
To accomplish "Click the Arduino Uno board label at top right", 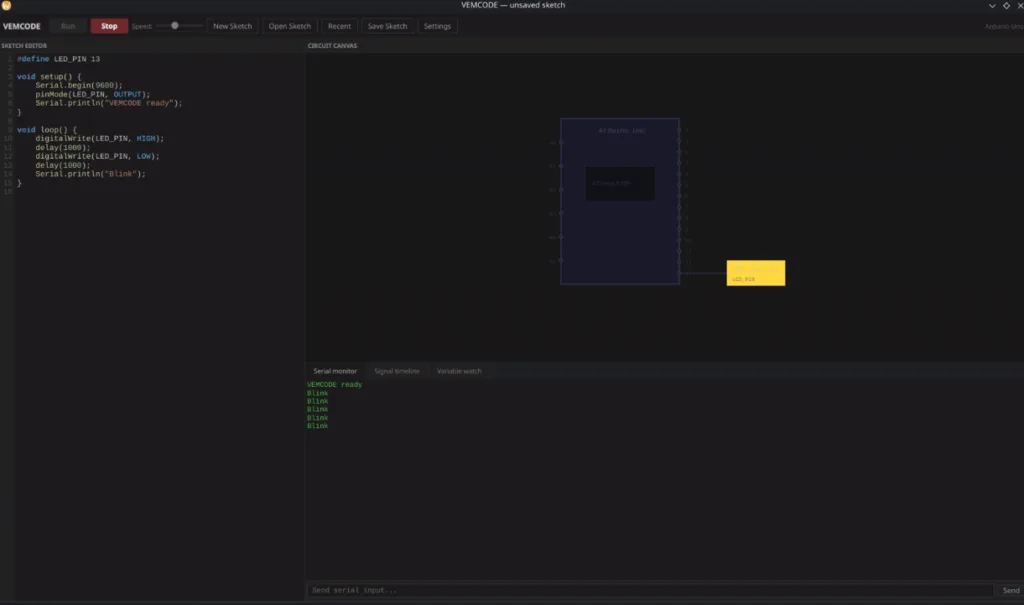I will [x=1004, y=26].
